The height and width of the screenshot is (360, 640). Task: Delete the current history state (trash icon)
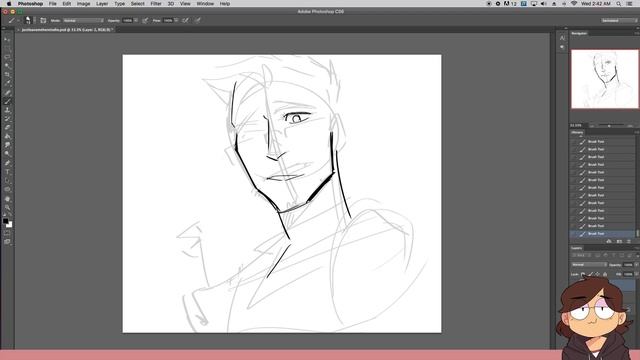[629, 242]
